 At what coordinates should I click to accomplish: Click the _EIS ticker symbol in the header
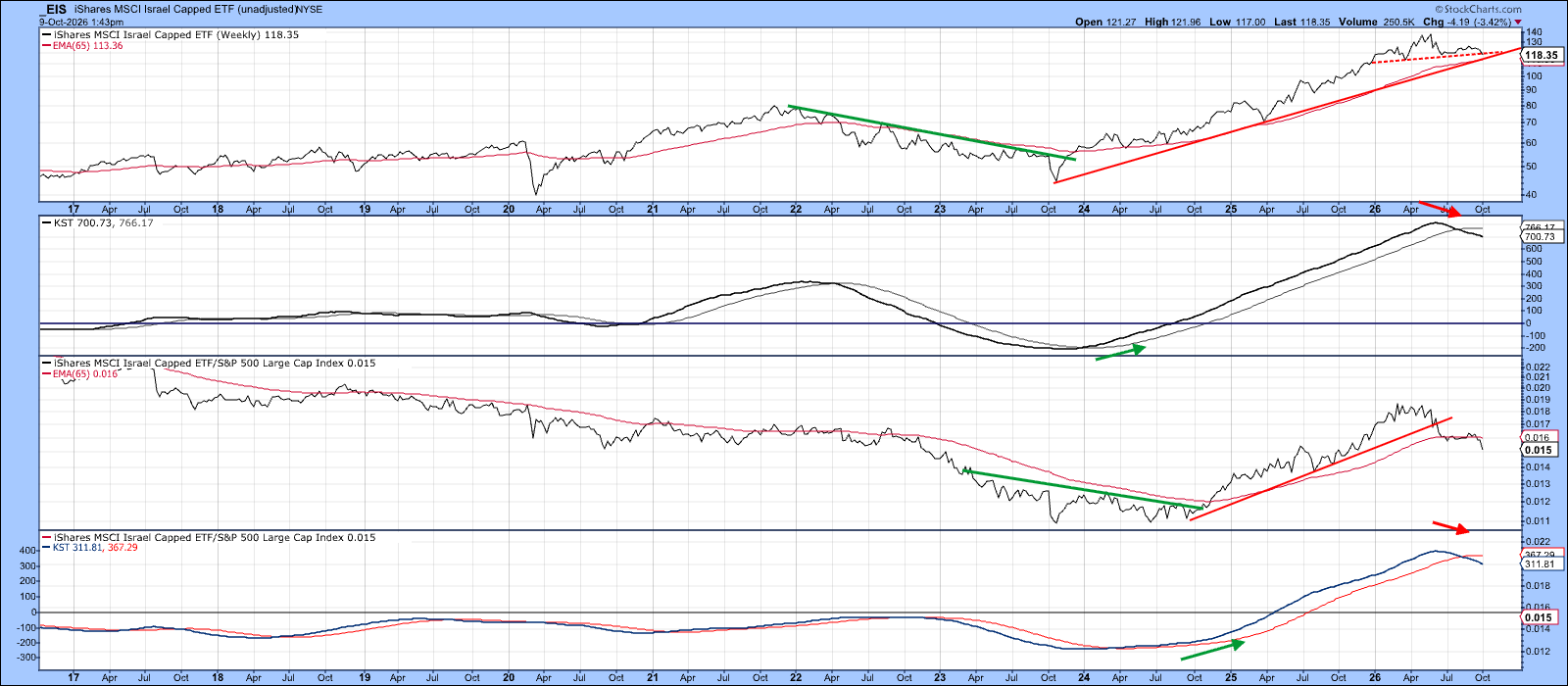[53, 9]
